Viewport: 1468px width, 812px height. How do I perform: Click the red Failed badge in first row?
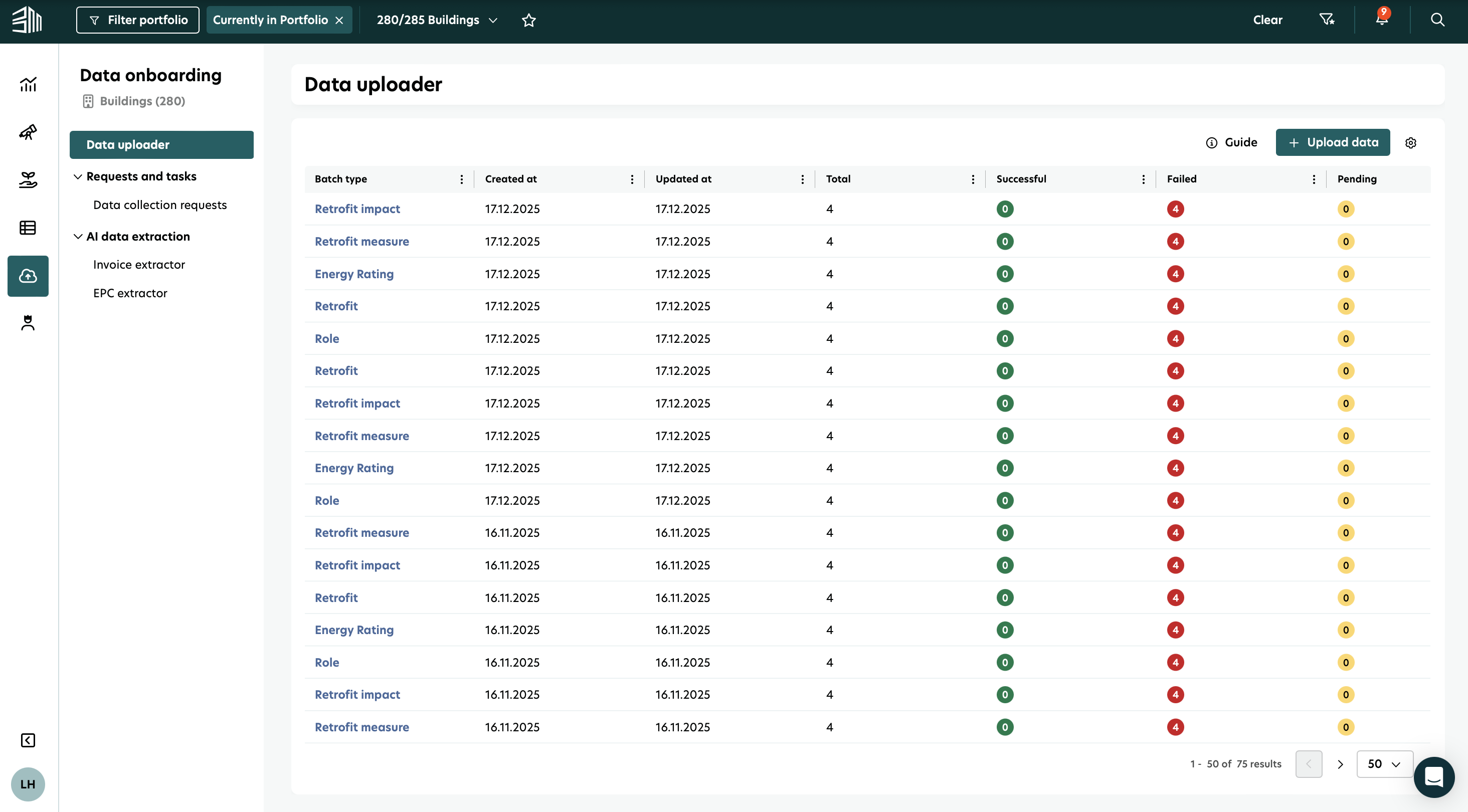click(1175, 209)
